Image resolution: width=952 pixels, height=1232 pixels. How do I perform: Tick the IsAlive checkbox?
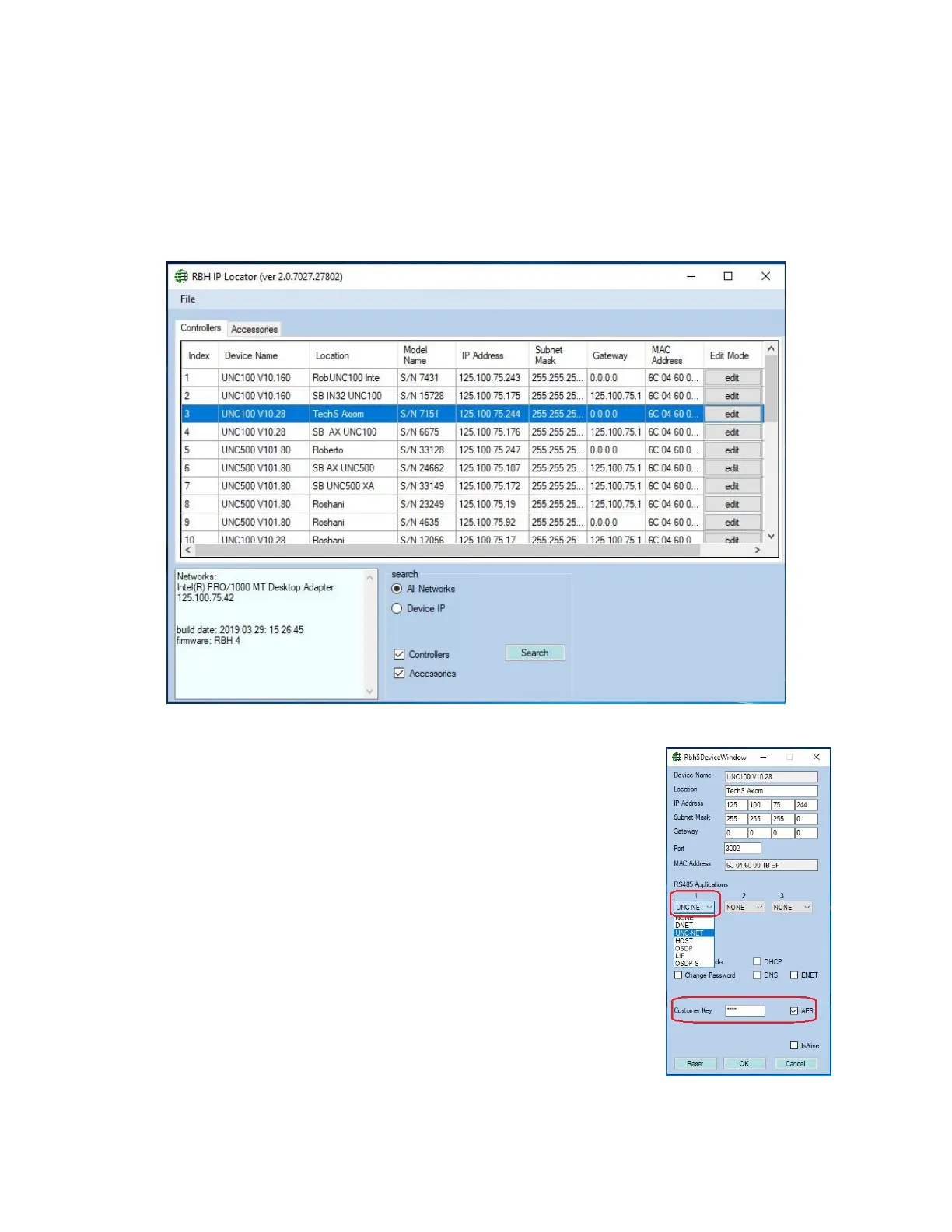(794, 1045)
